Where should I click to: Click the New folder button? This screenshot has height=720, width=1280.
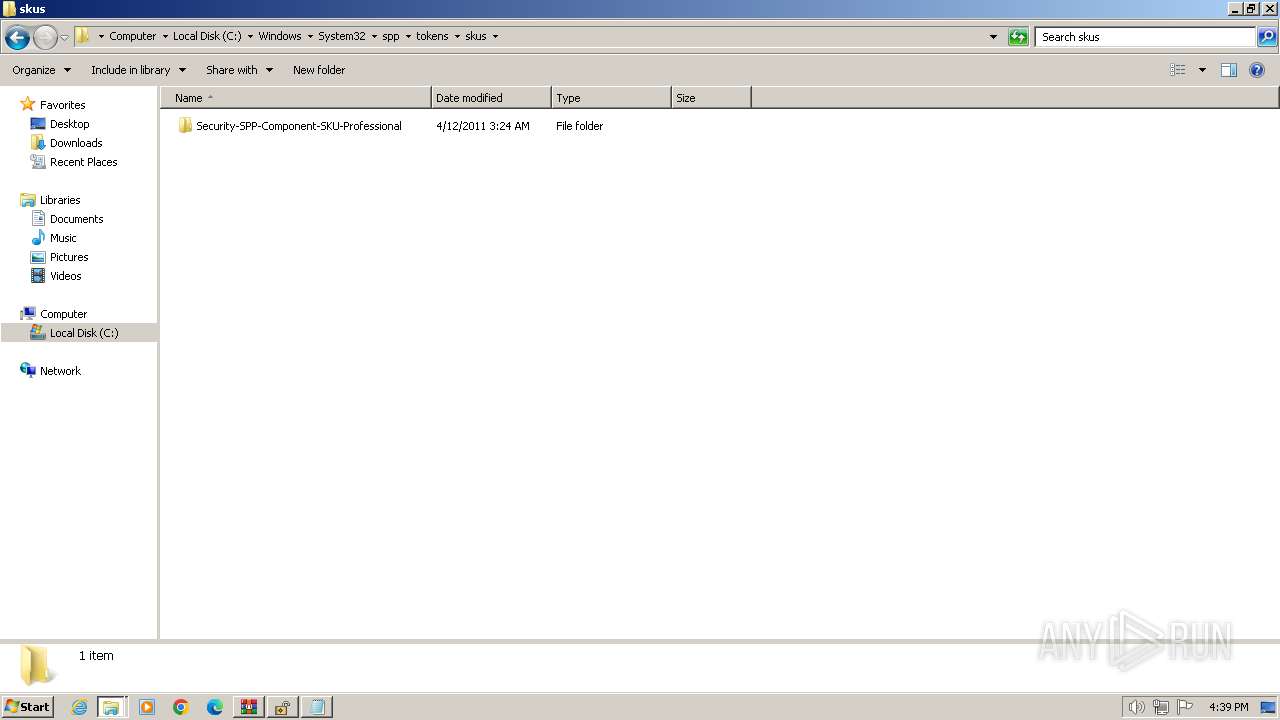tap(319, 70)
